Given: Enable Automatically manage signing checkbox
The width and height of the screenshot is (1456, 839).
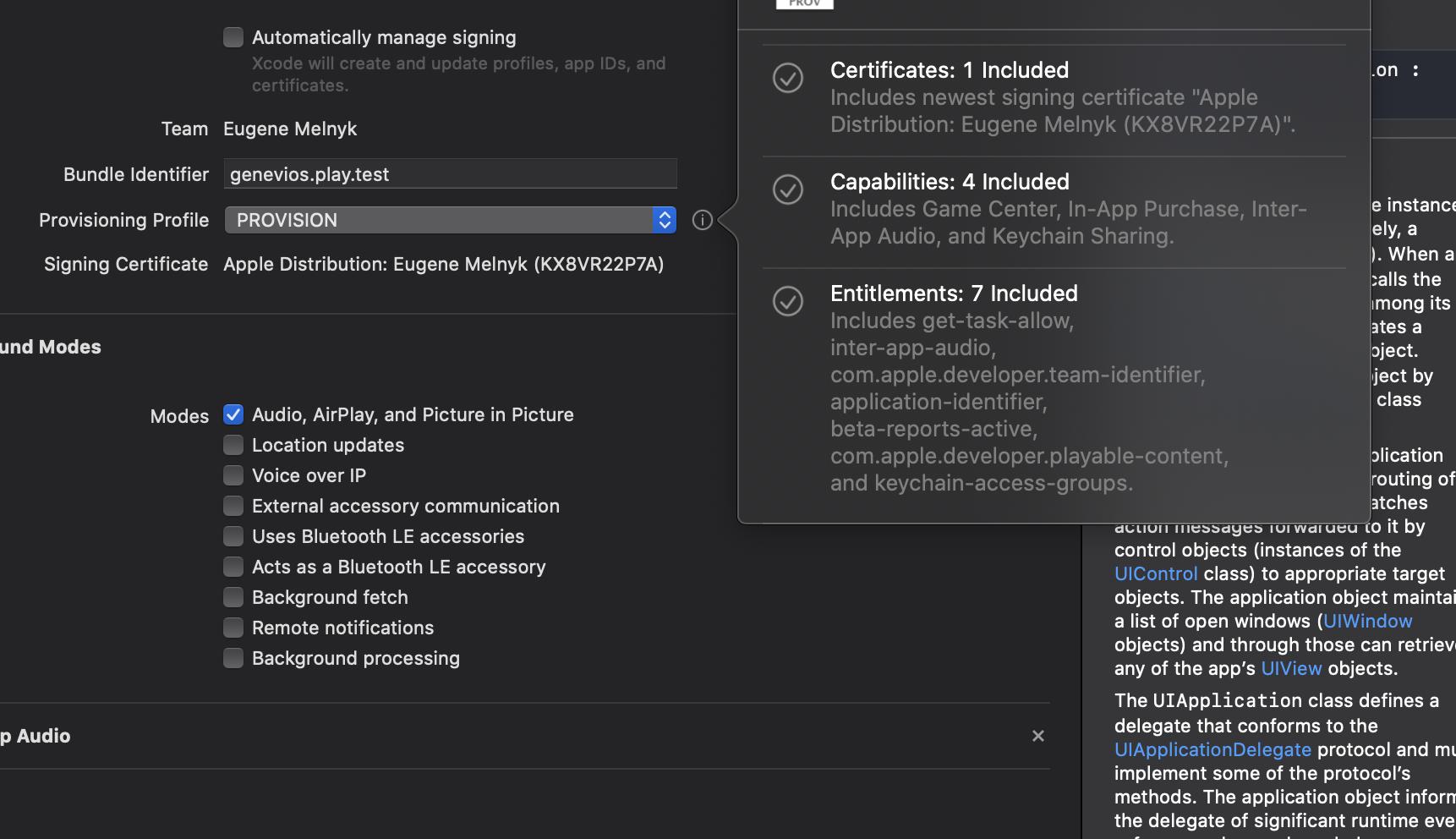Looking at the screenshot, I should click(x=233, y=37).
